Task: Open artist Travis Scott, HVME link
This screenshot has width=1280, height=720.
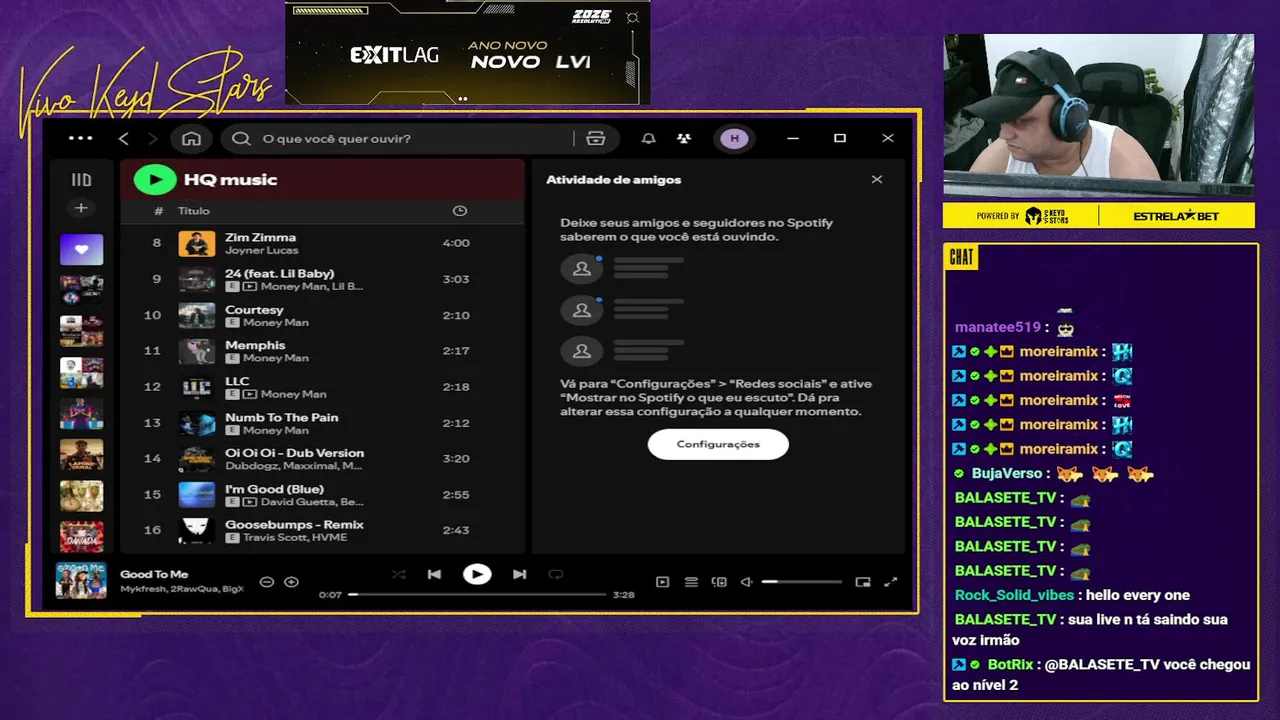Action: point(294,538)
